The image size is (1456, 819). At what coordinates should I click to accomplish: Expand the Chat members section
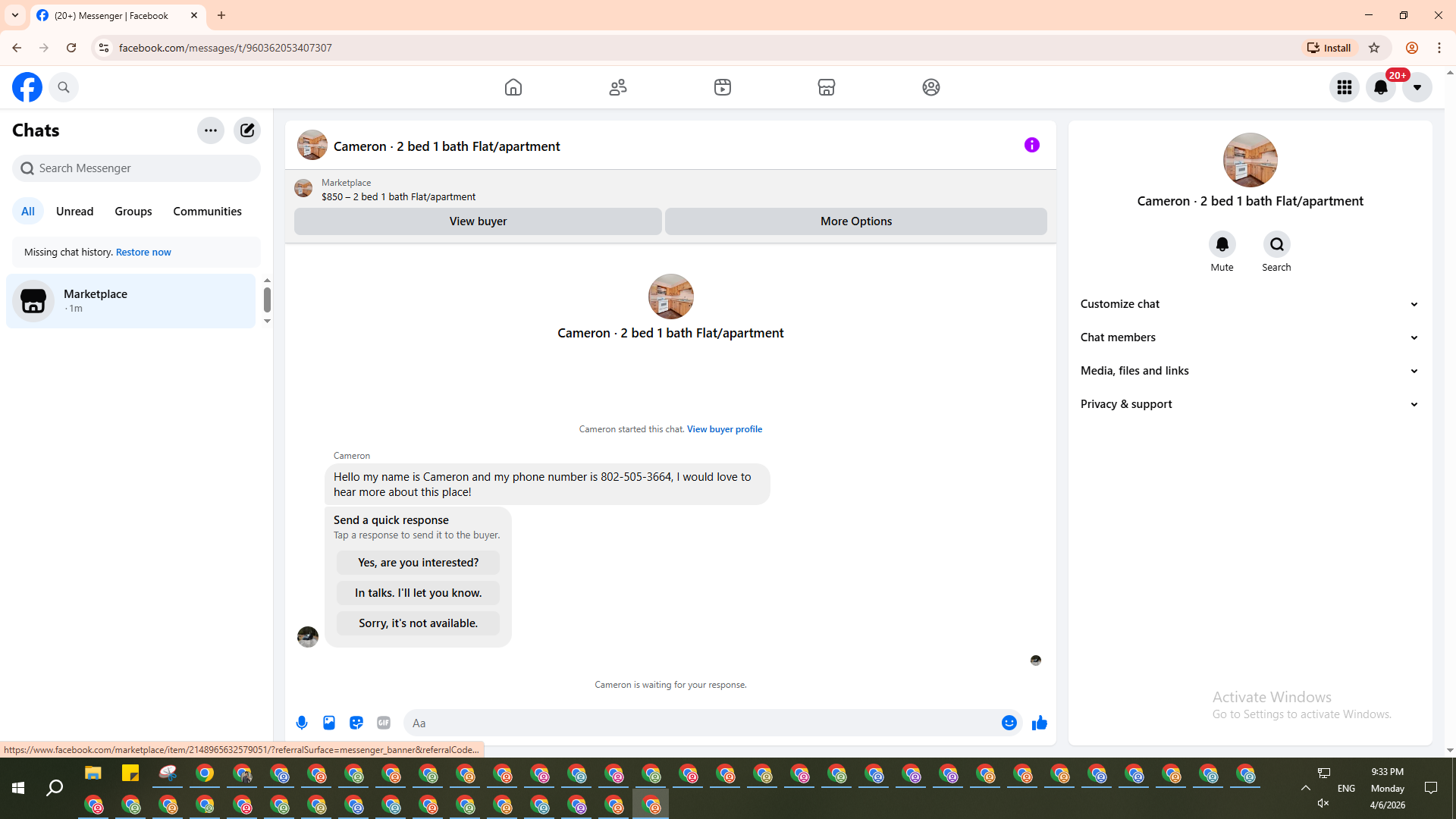tap(1250, 337)
